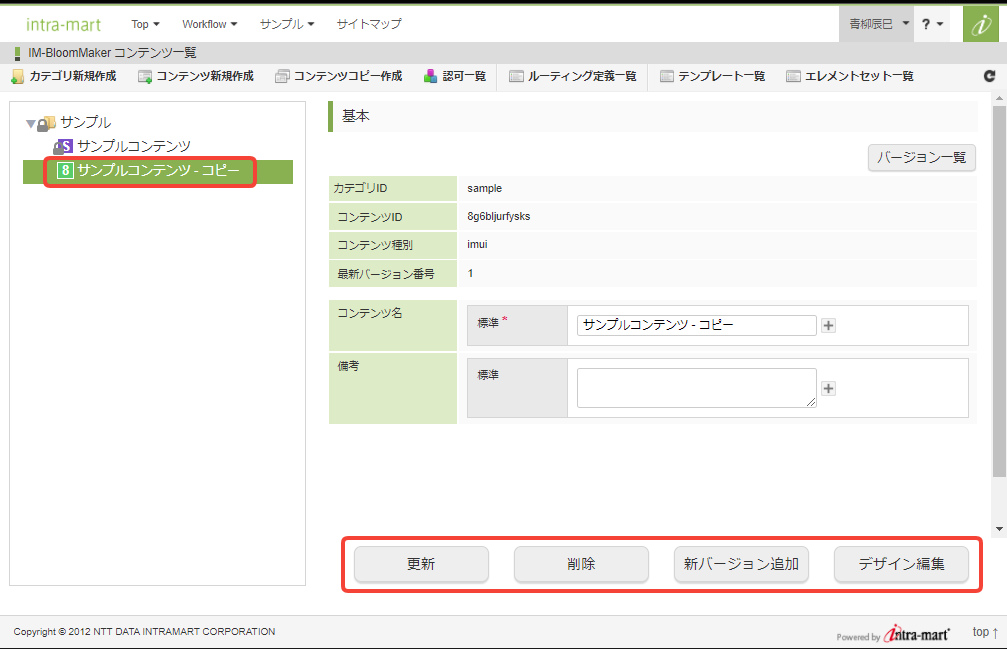Add locale with plus beside 備考
Viewport: 1007px width, 649px height.
(x=828, y=388)
